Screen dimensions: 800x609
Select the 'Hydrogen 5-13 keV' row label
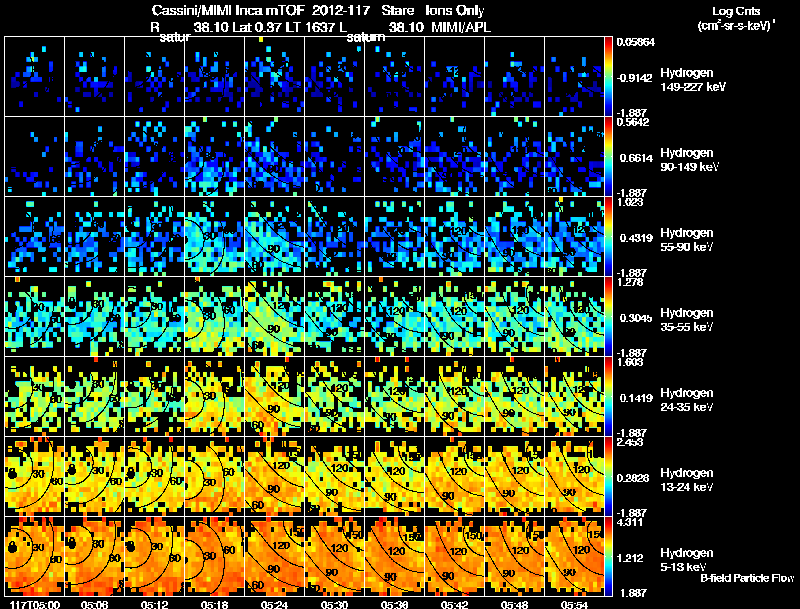pos(687,560)
